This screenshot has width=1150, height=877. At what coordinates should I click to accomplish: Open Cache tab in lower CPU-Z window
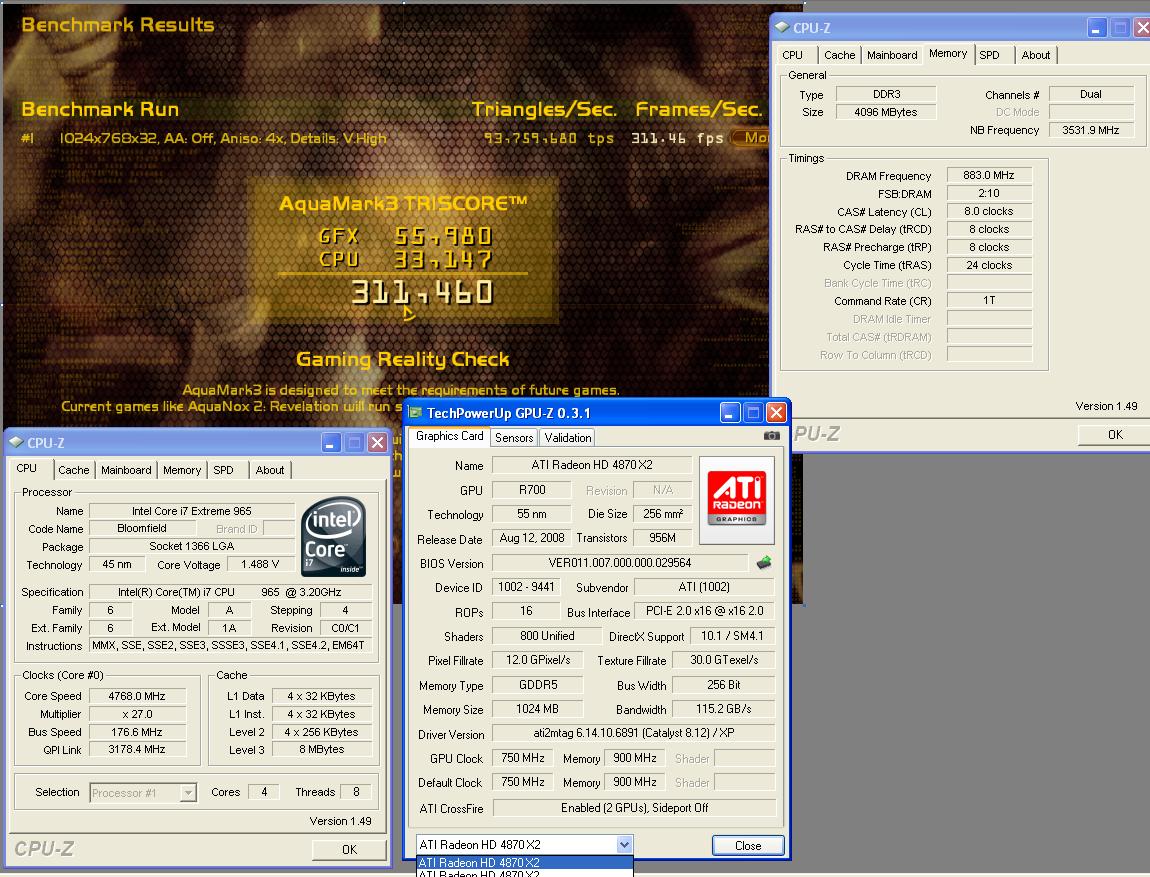(74, 470)
